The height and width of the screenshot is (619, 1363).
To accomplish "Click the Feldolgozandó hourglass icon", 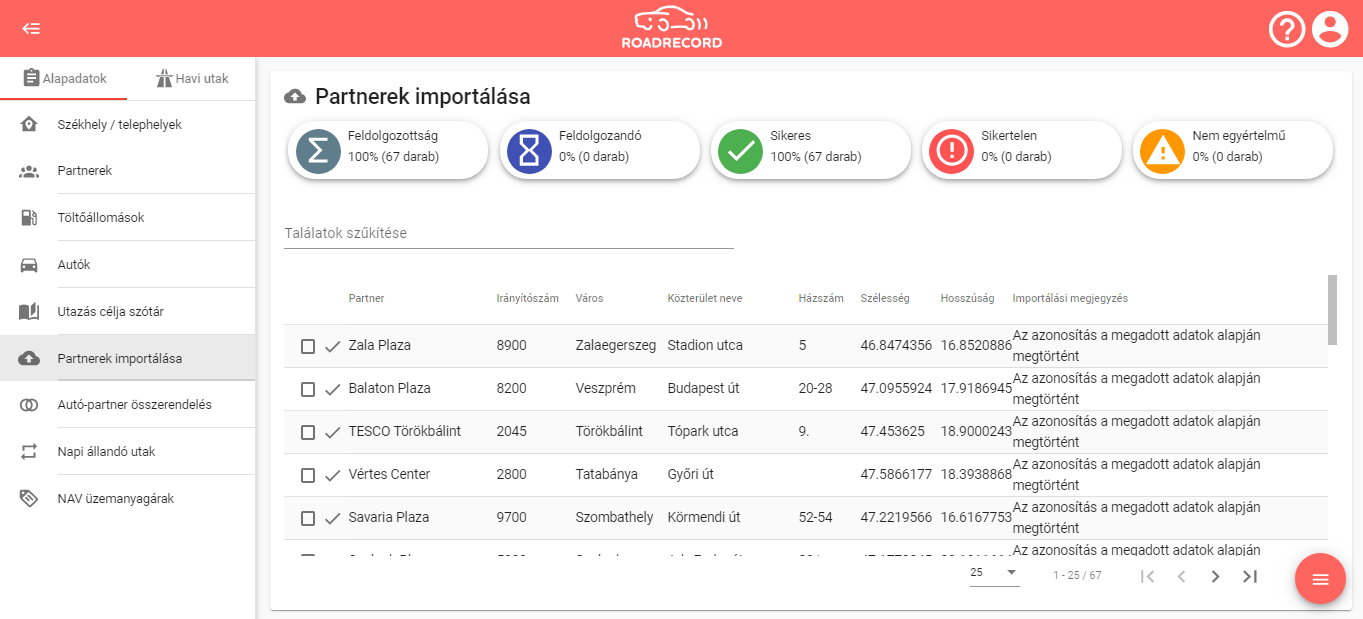I will pos(528,151).
